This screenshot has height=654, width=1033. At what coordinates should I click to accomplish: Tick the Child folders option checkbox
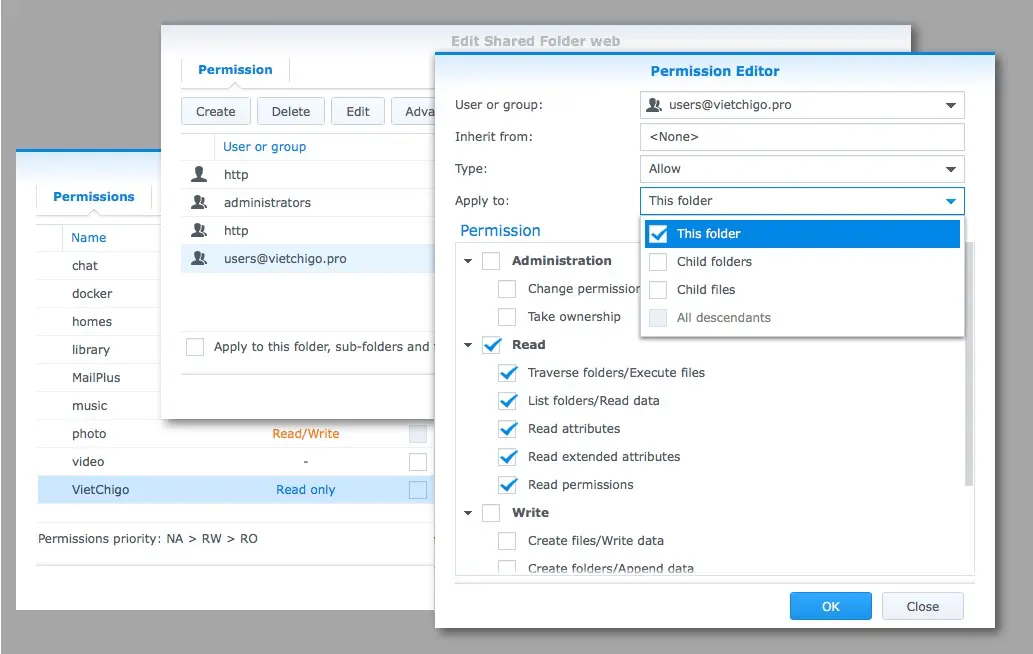[x=657, y=261]
